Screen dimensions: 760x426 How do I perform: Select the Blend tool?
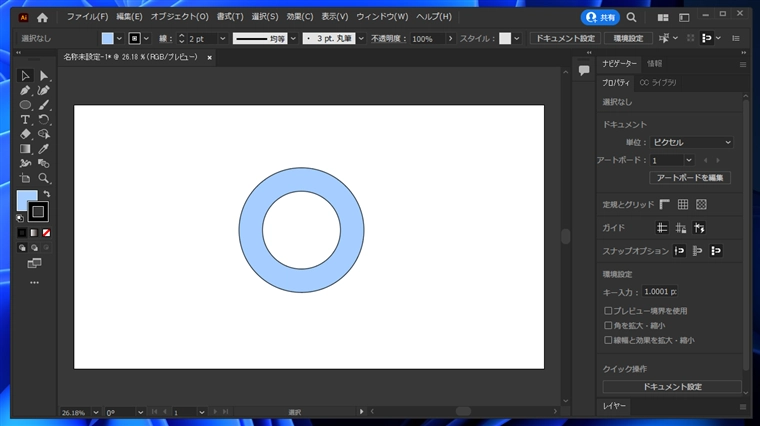pos(44,163)
